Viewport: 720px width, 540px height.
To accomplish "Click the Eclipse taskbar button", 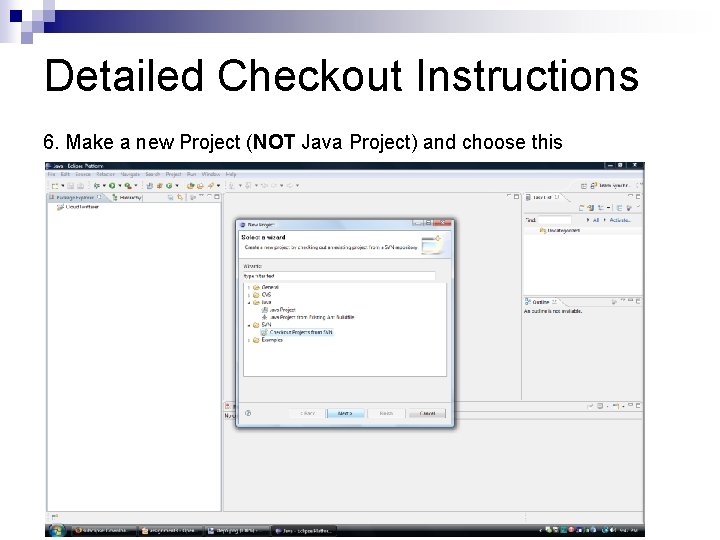I will point(304,531).
